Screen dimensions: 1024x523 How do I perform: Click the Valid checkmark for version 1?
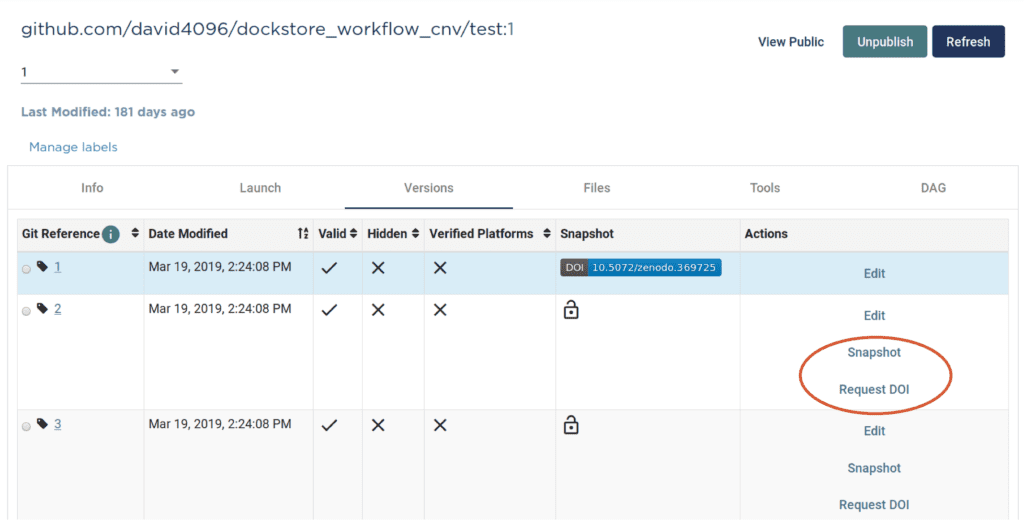330,268
